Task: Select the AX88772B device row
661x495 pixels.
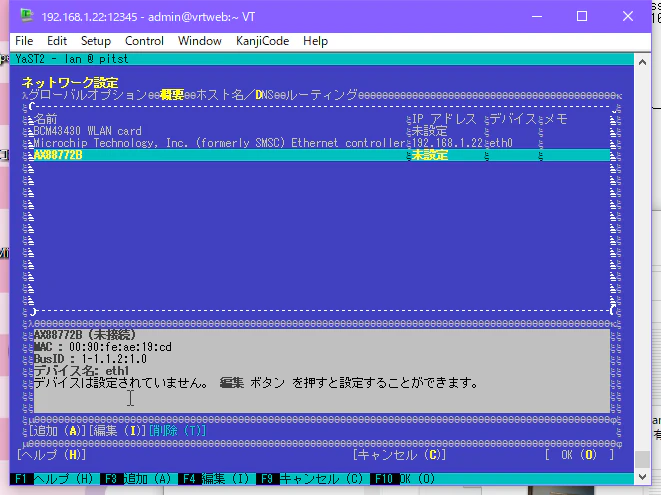Action: (x=322, y=155)
